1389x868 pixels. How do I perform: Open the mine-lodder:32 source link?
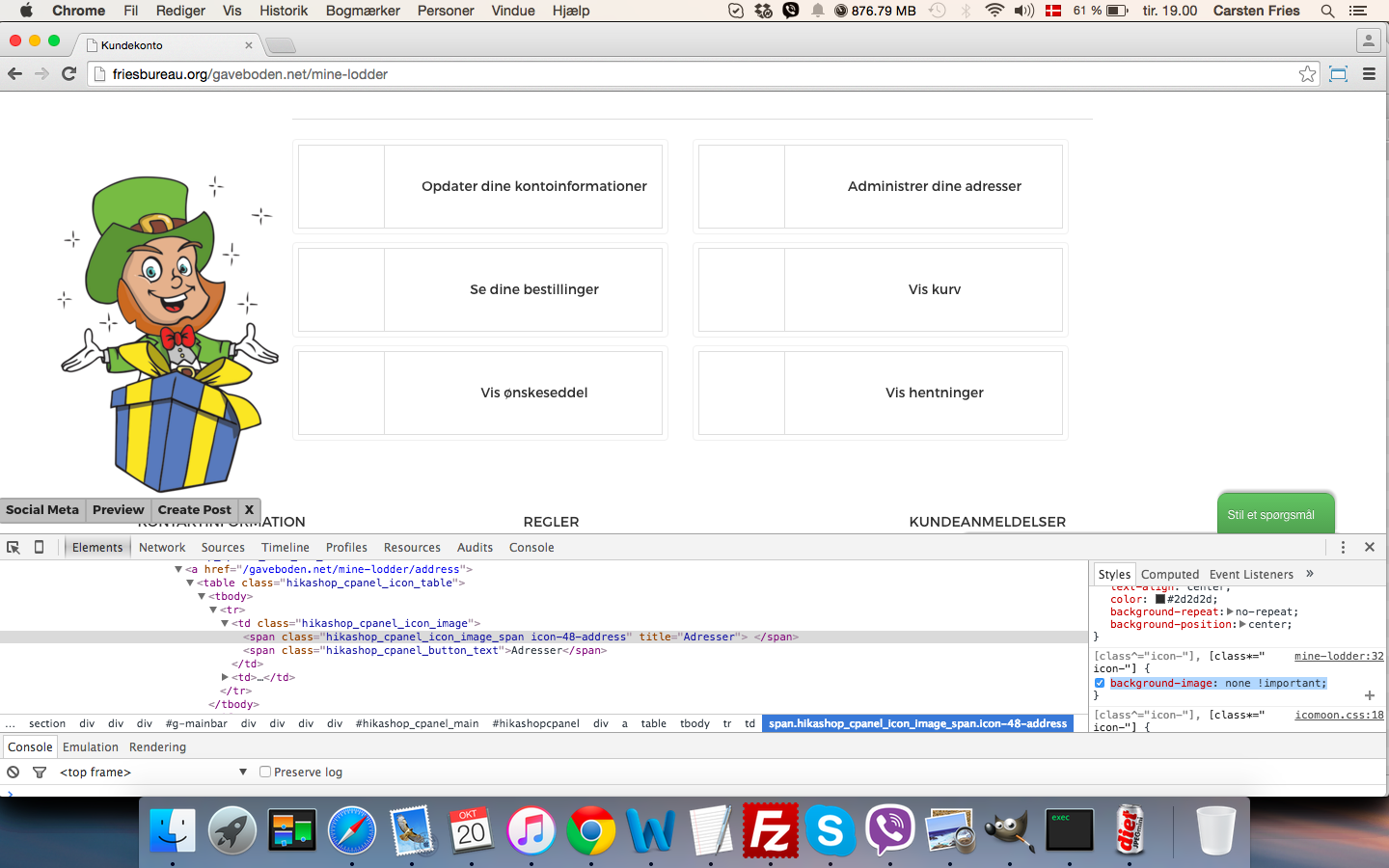coord(1338,656)
